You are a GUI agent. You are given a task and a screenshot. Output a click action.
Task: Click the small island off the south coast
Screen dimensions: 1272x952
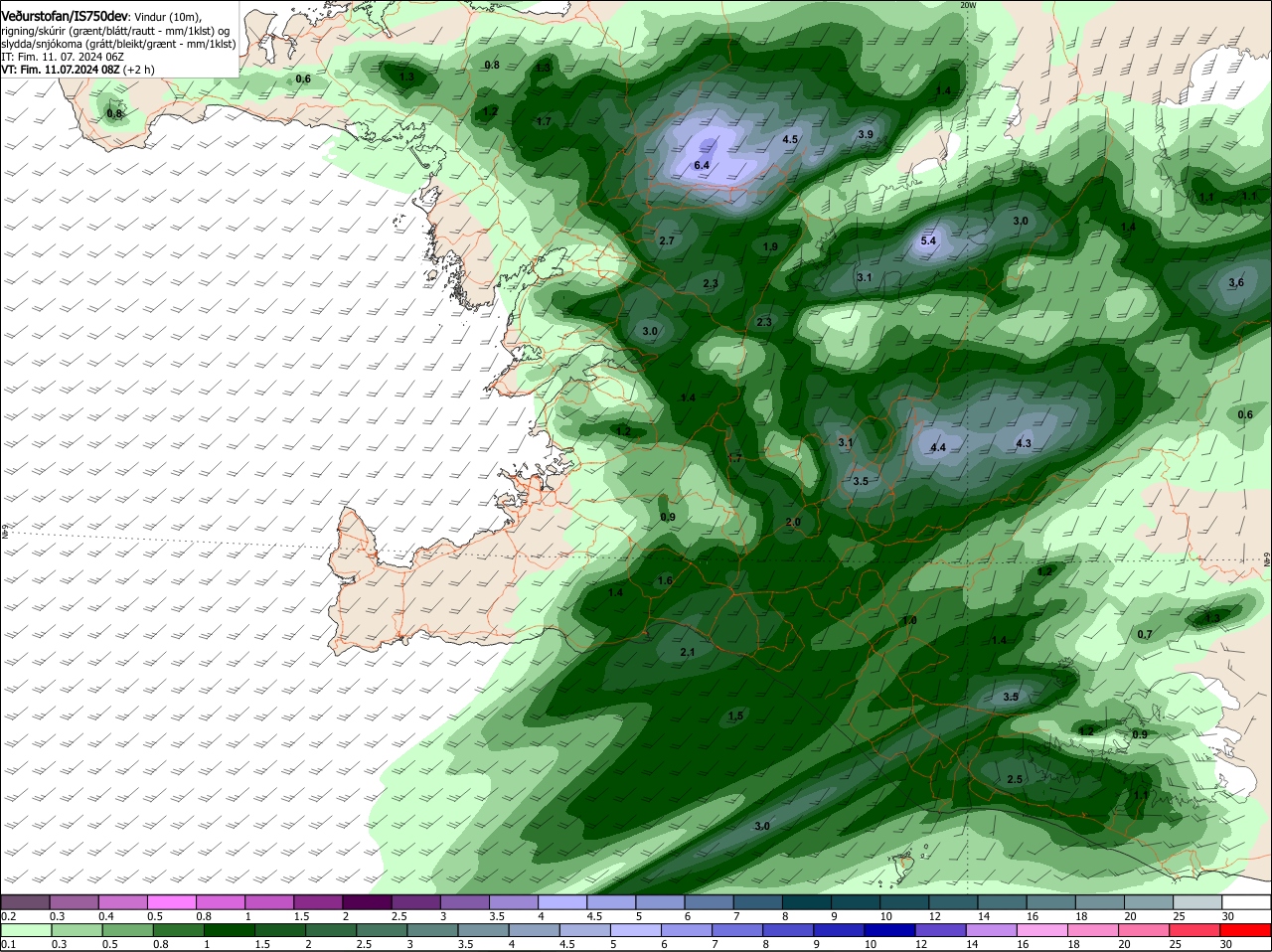[x=904, y=867]
